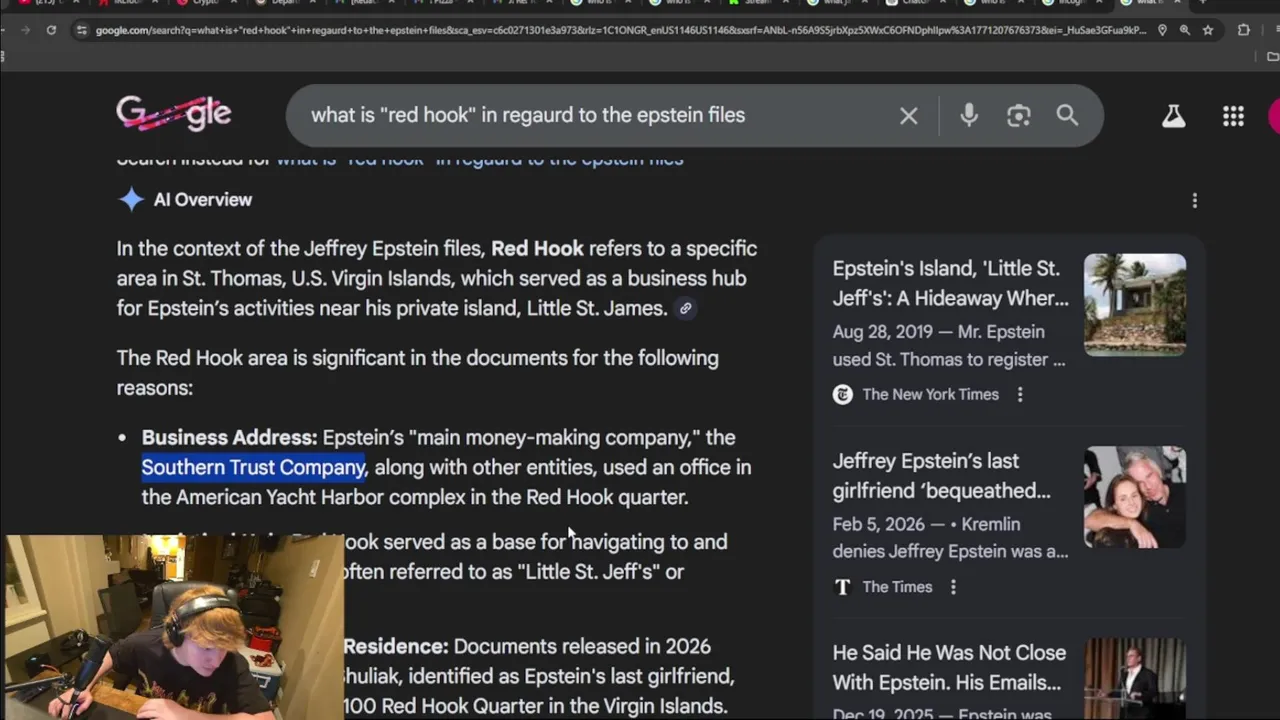The width and height of the screenshot is (1280, 720).
Task: Click the "Search instead for" original query link
Action: [x=480, y=160]
